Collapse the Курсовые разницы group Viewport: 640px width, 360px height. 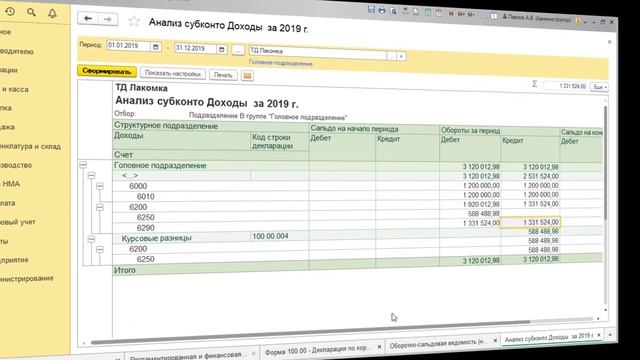coord(91,238)
